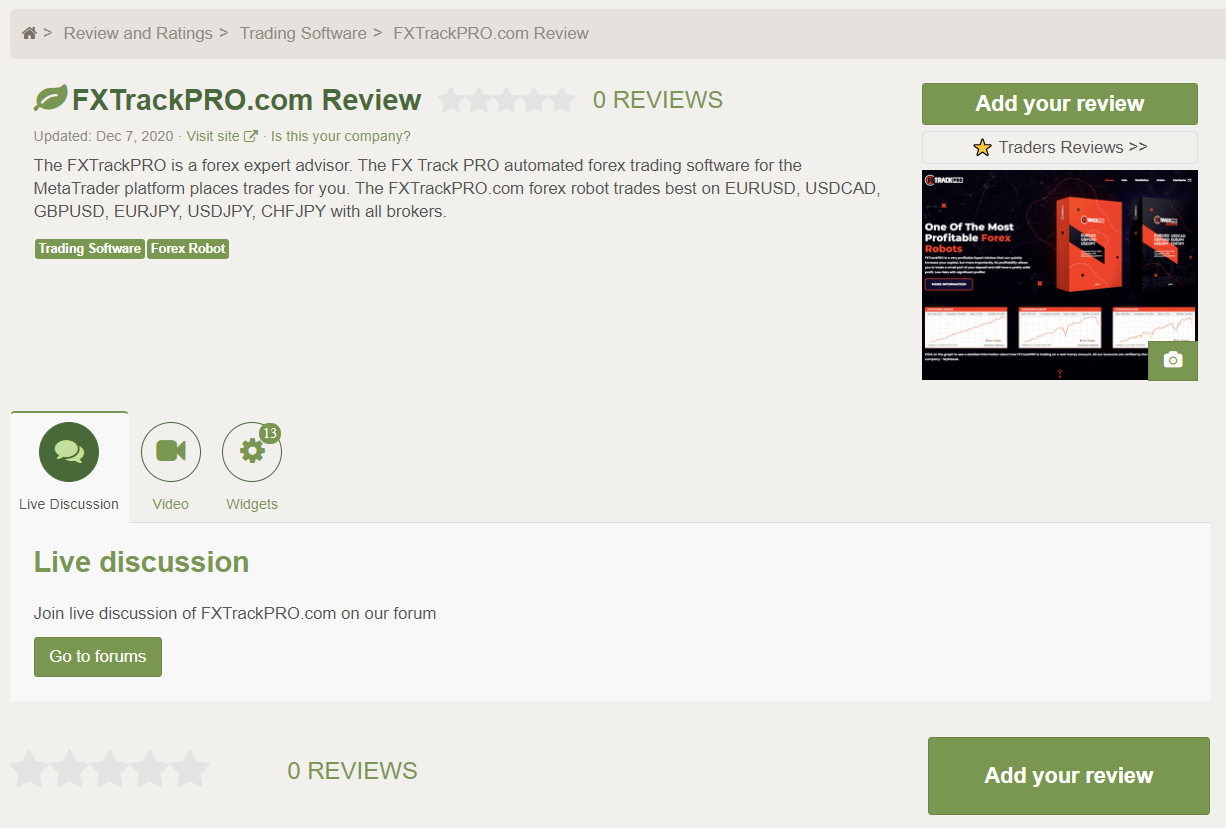1226x828 pixels.
Task: Click the camera icon on the screenshot
Action: [x=1173, y=360]
